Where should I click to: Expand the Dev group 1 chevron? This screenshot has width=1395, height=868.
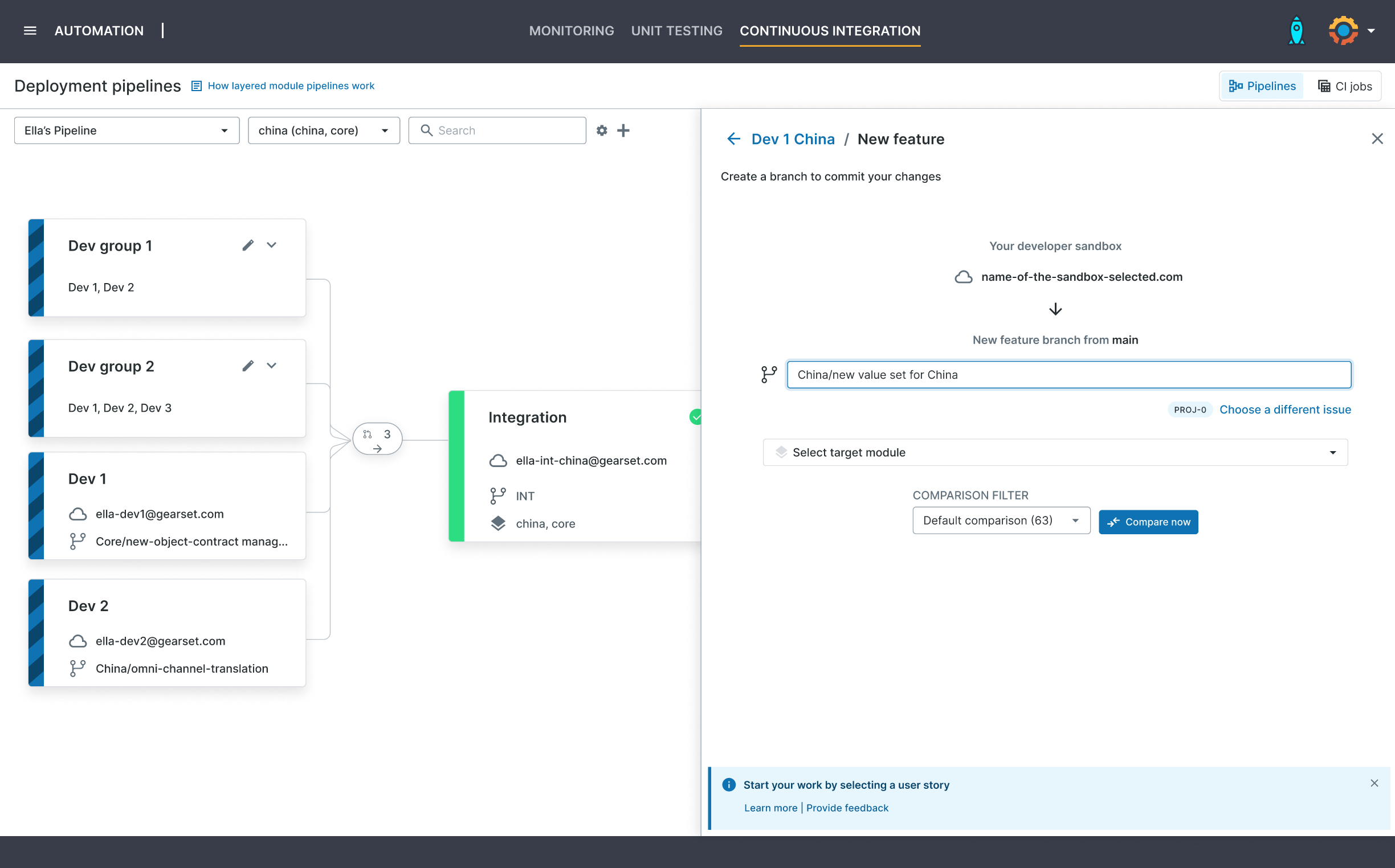coord(272,245)
